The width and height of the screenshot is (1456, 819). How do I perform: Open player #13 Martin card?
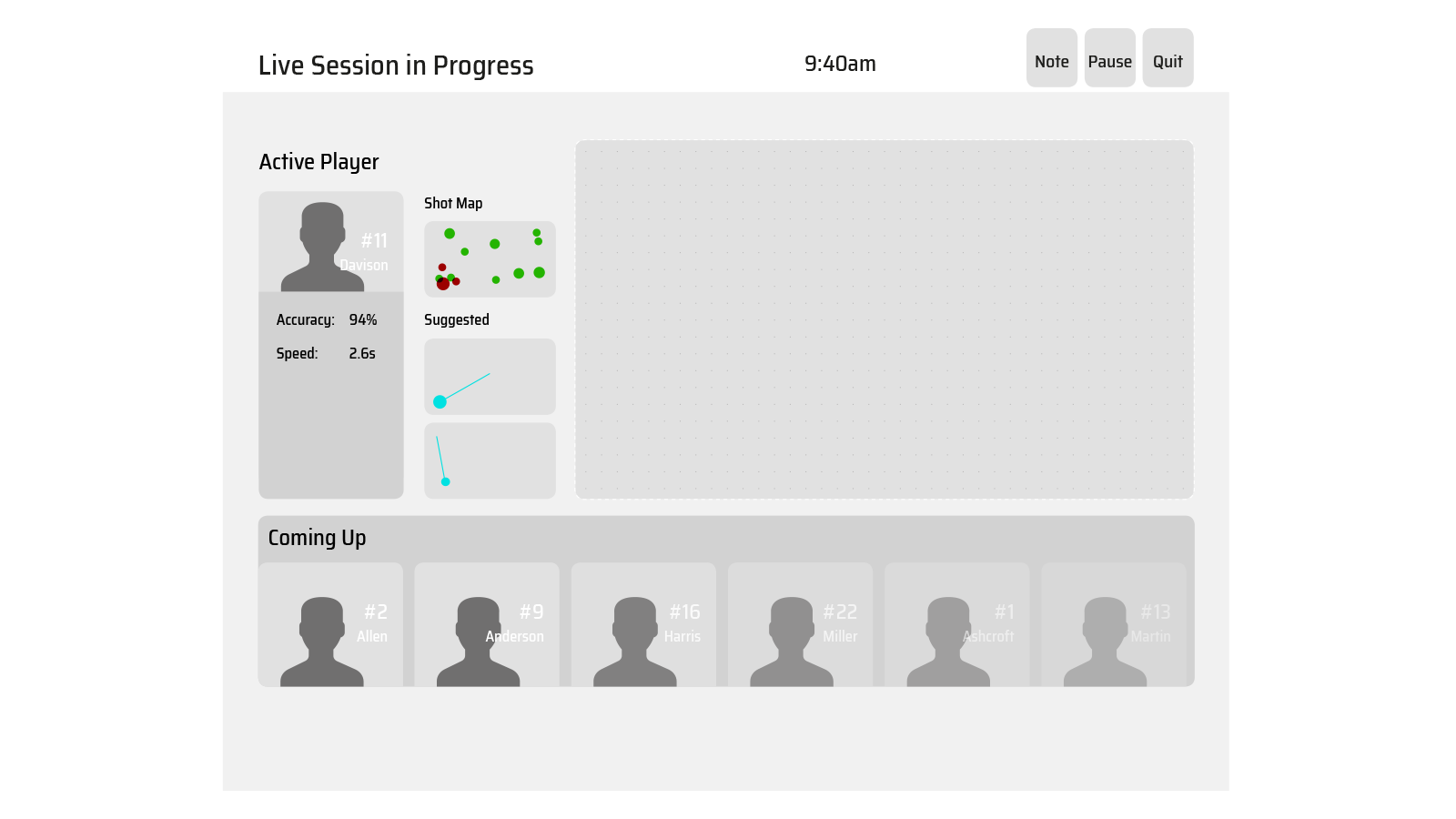1114,624
